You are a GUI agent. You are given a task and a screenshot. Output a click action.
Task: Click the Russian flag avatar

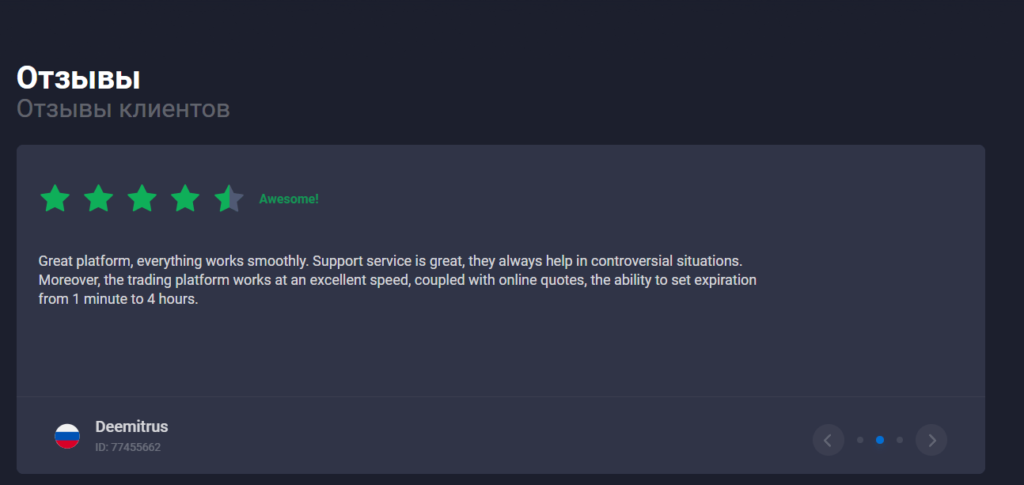(x=67, y=436)
